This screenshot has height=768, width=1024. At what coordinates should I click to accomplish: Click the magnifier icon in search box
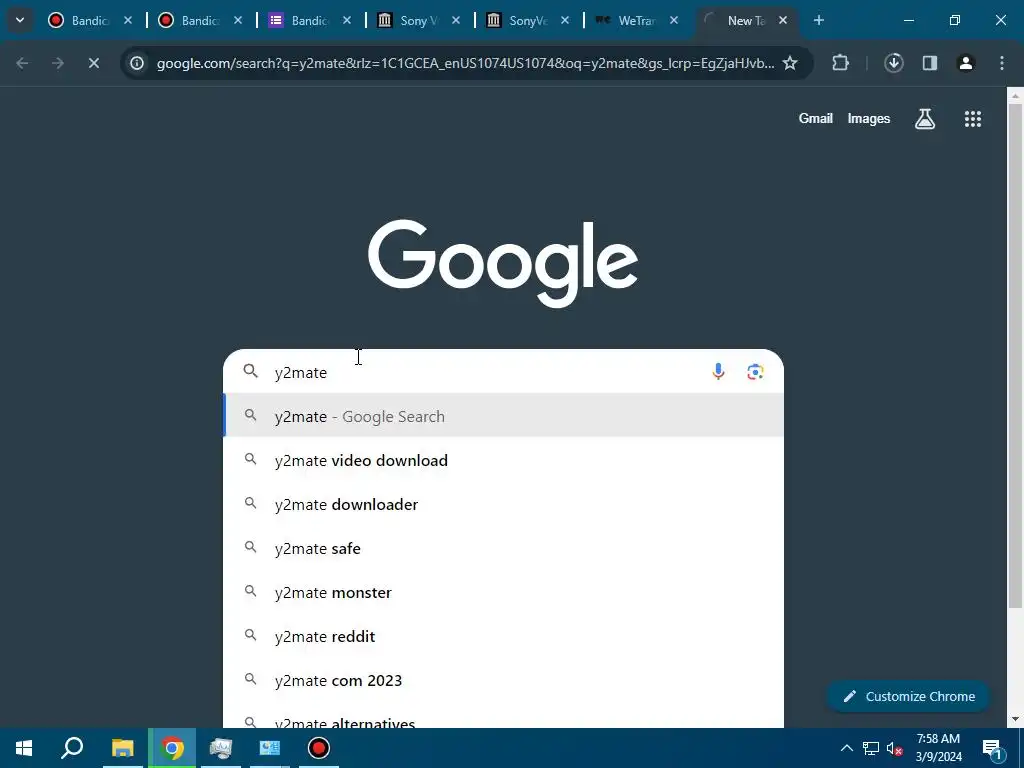point(251,372)
